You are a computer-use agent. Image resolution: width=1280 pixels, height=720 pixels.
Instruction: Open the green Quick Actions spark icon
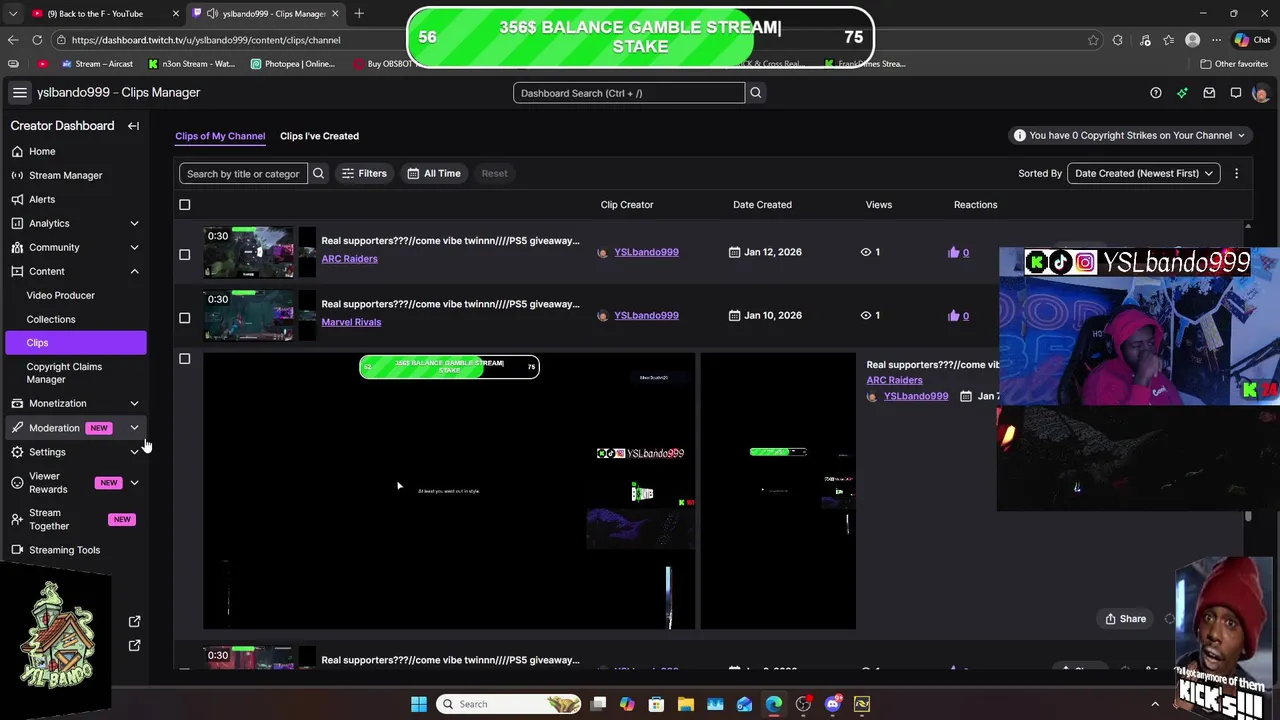coord(1182,93)
